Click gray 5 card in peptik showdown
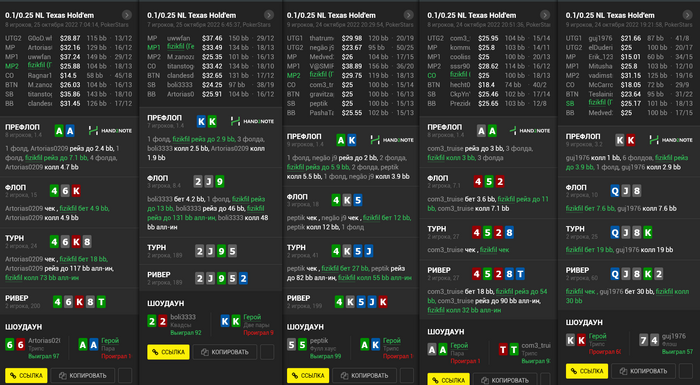 coord(292,344)
